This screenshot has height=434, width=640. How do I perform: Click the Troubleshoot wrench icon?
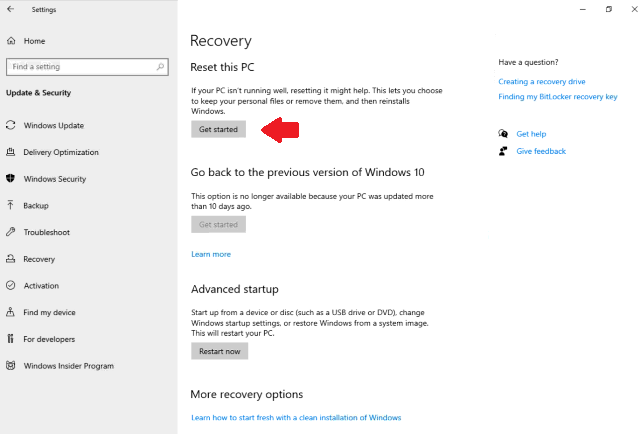pyautogui.click(x=11, y=232)
